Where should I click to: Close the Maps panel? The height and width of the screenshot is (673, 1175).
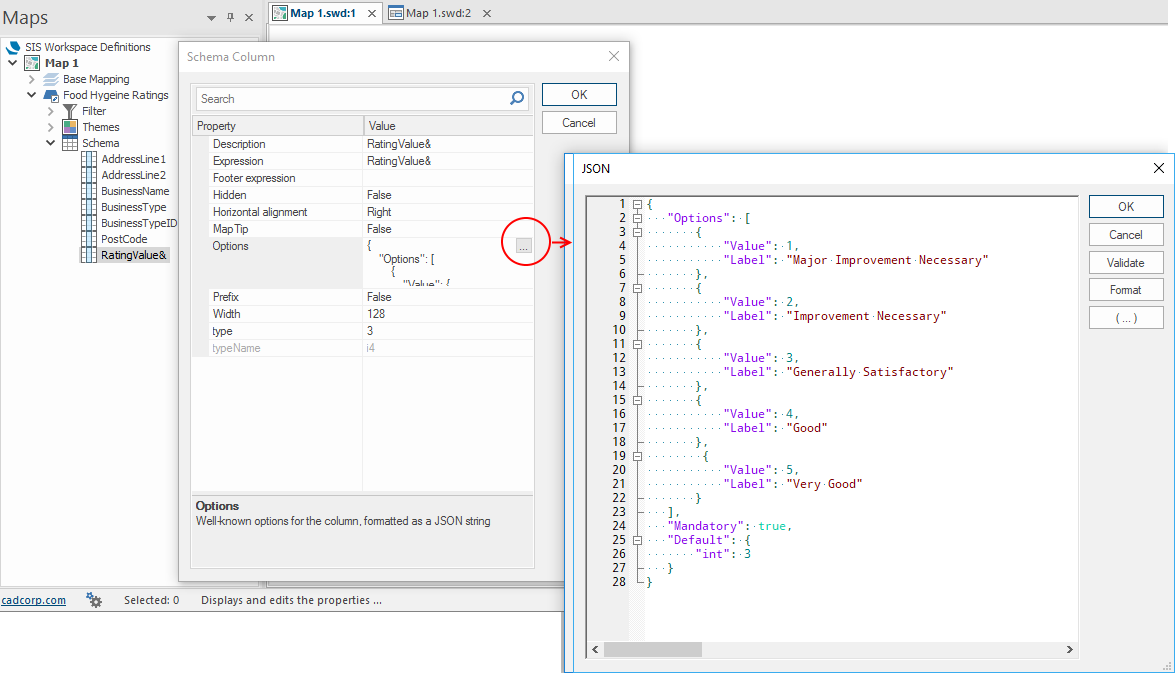(249, 17)
